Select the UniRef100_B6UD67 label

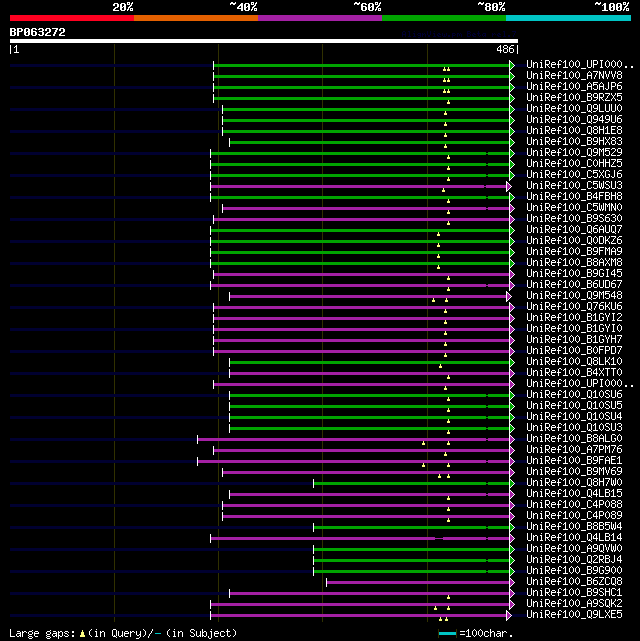tap(574, 285)
